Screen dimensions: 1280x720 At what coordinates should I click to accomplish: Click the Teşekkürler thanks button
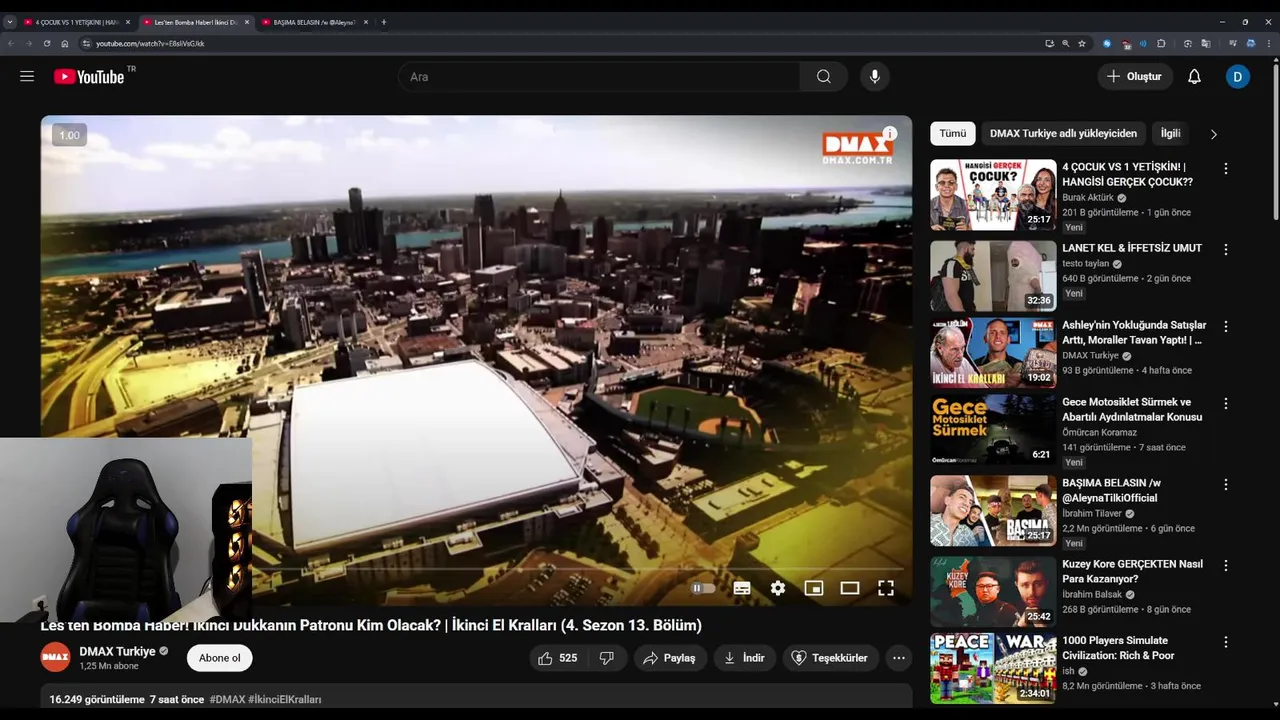coord(830,658)
